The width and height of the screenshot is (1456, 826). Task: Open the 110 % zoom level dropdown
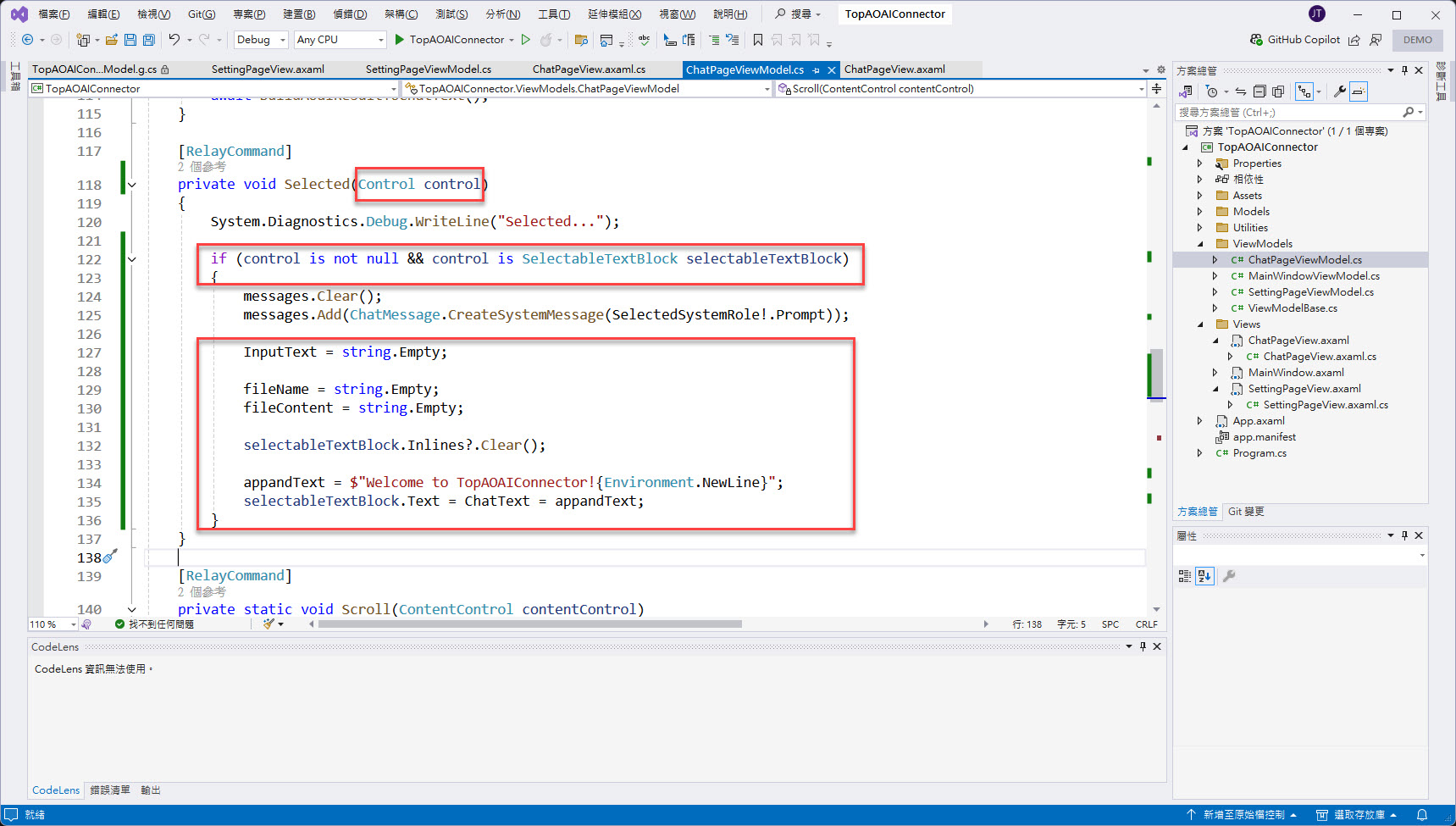(x=53, y=624)
